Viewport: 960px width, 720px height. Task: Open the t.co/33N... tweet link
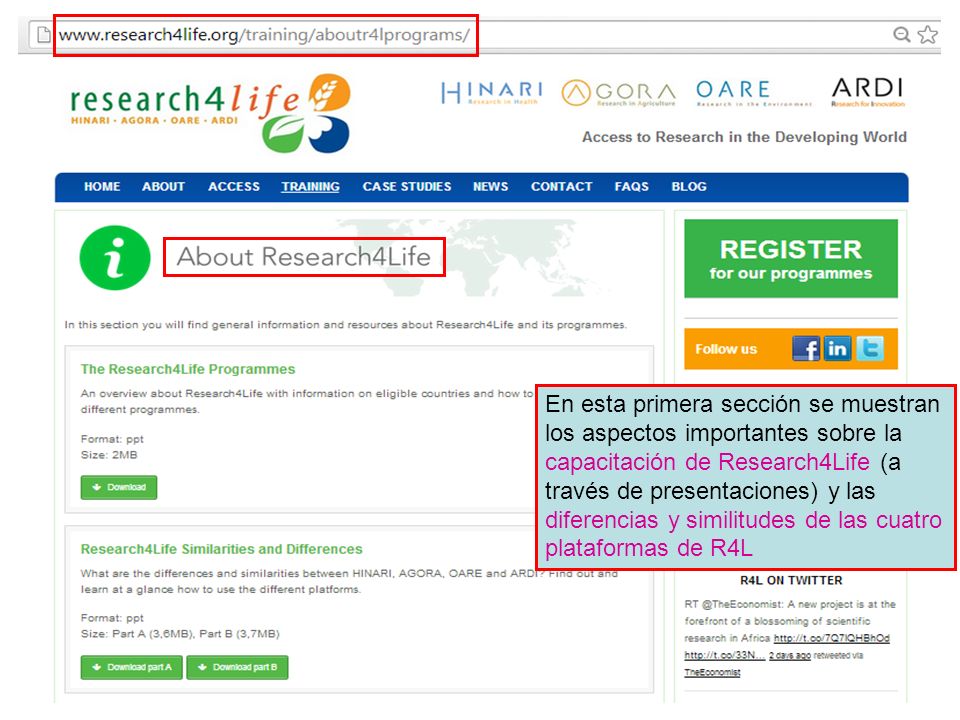pos(724,655)
